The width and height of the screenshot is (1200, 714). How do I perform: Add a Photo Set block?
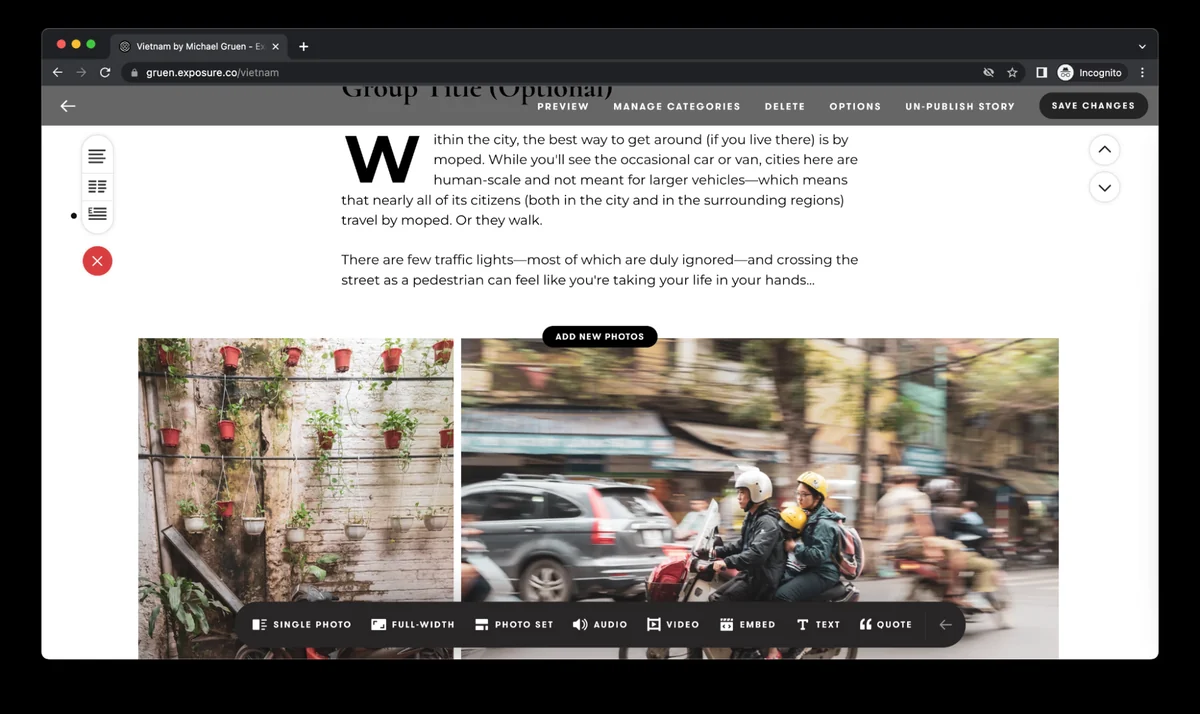coord(514,624)
